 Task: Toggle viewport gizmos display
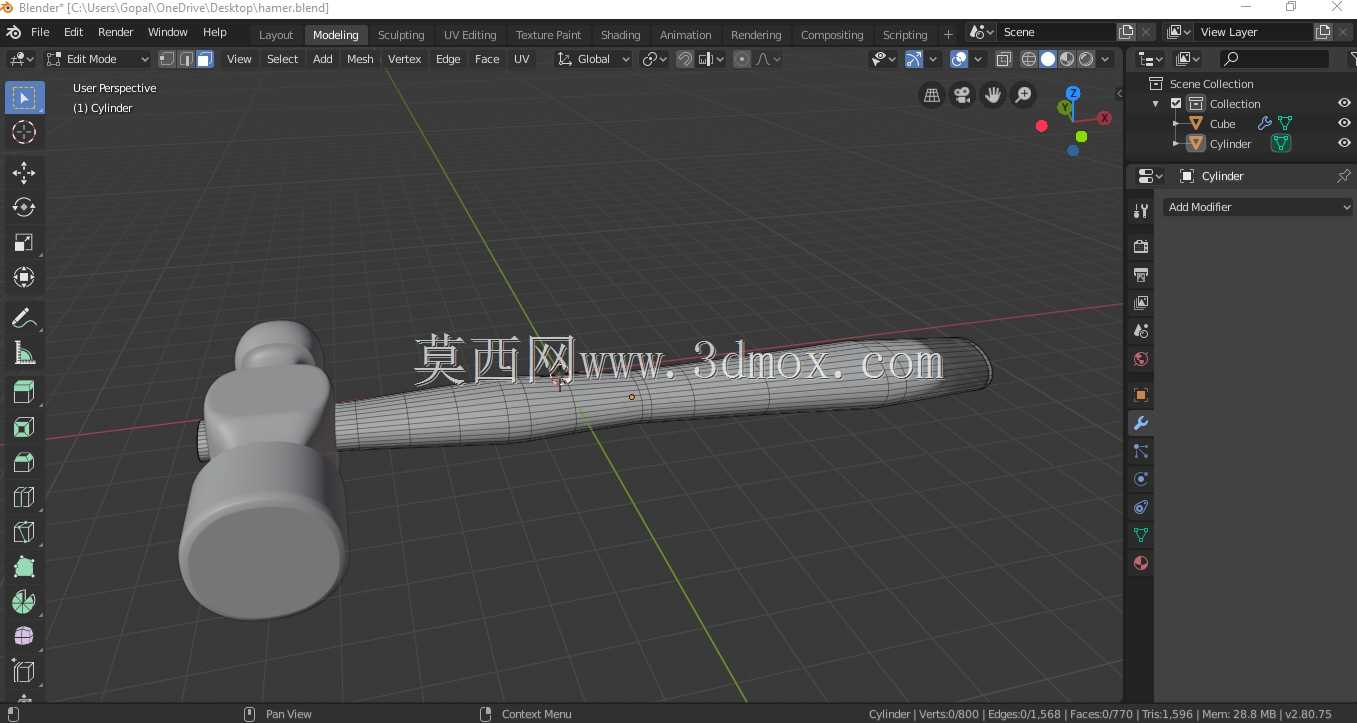pos(914,59)
